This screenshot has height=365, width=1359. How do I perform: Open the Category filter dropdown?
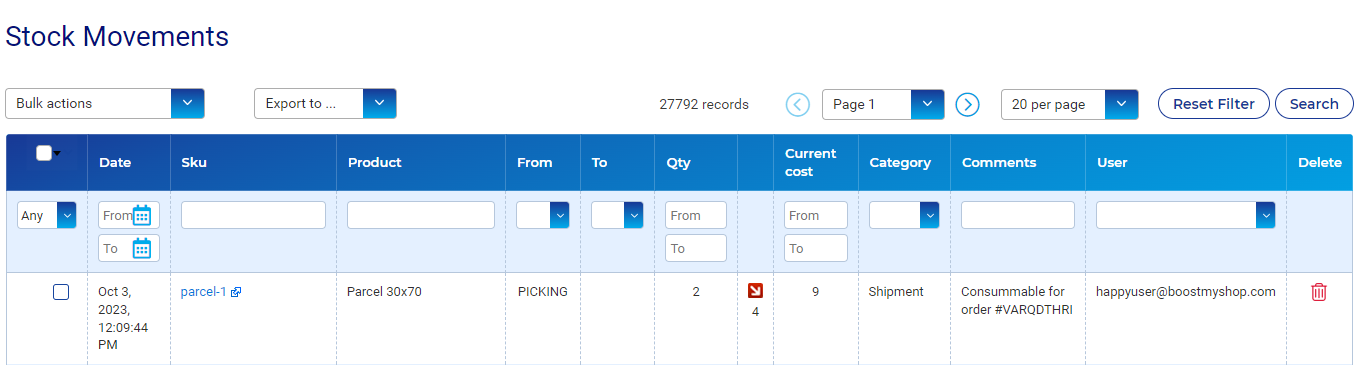[904, 215]
